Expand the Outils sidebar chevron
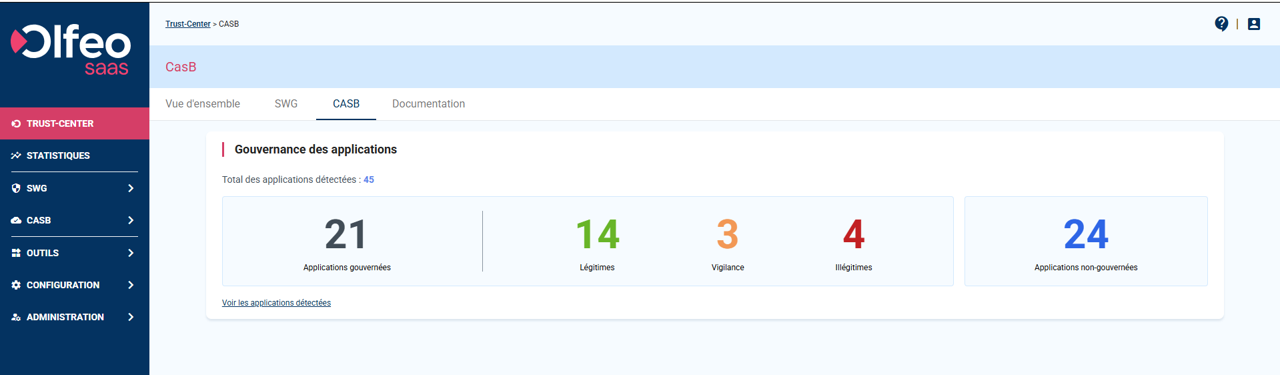 pos(131,253)
